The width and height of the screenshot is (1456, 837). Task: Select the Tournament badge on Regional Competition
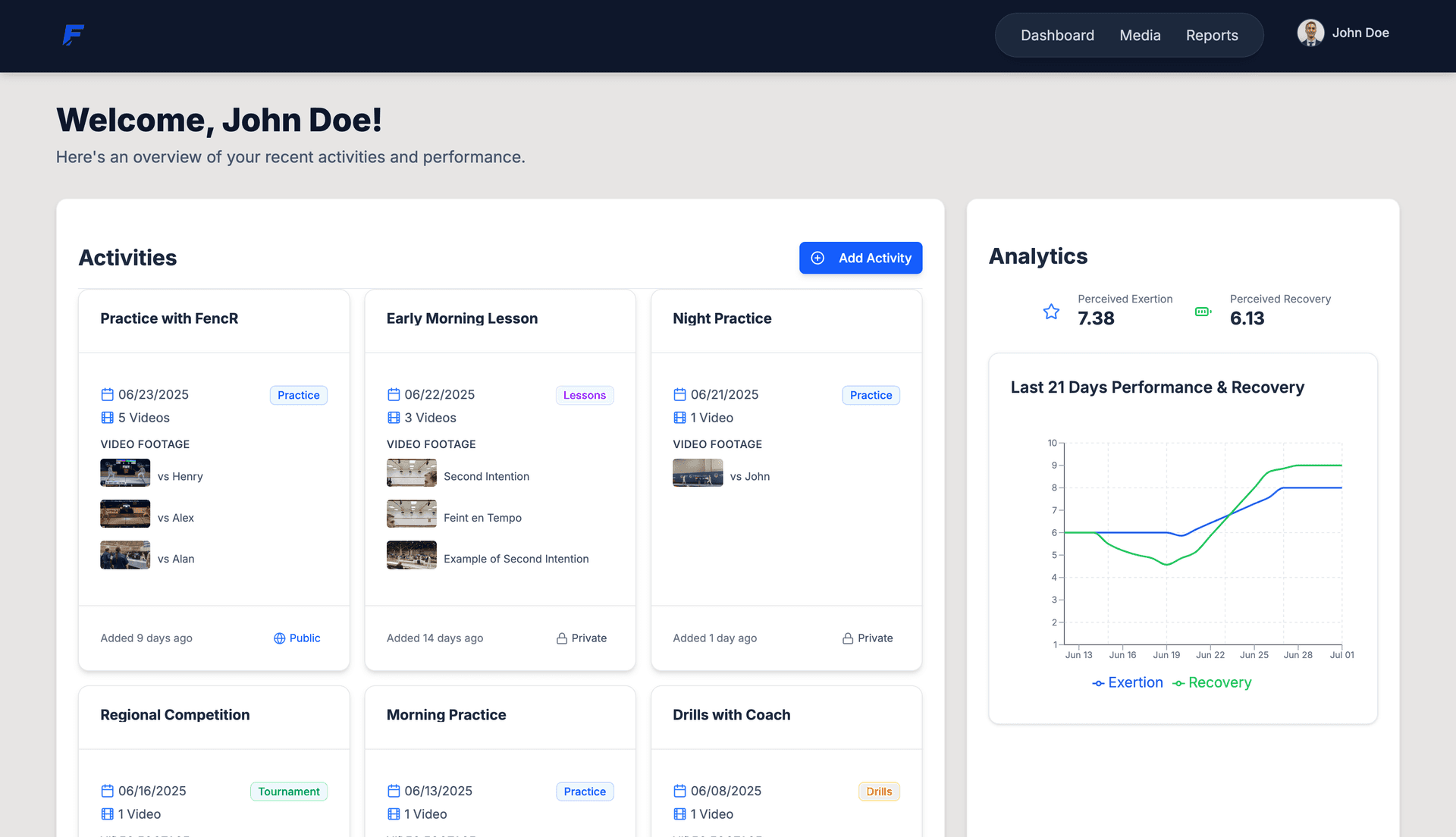[289, 791]
